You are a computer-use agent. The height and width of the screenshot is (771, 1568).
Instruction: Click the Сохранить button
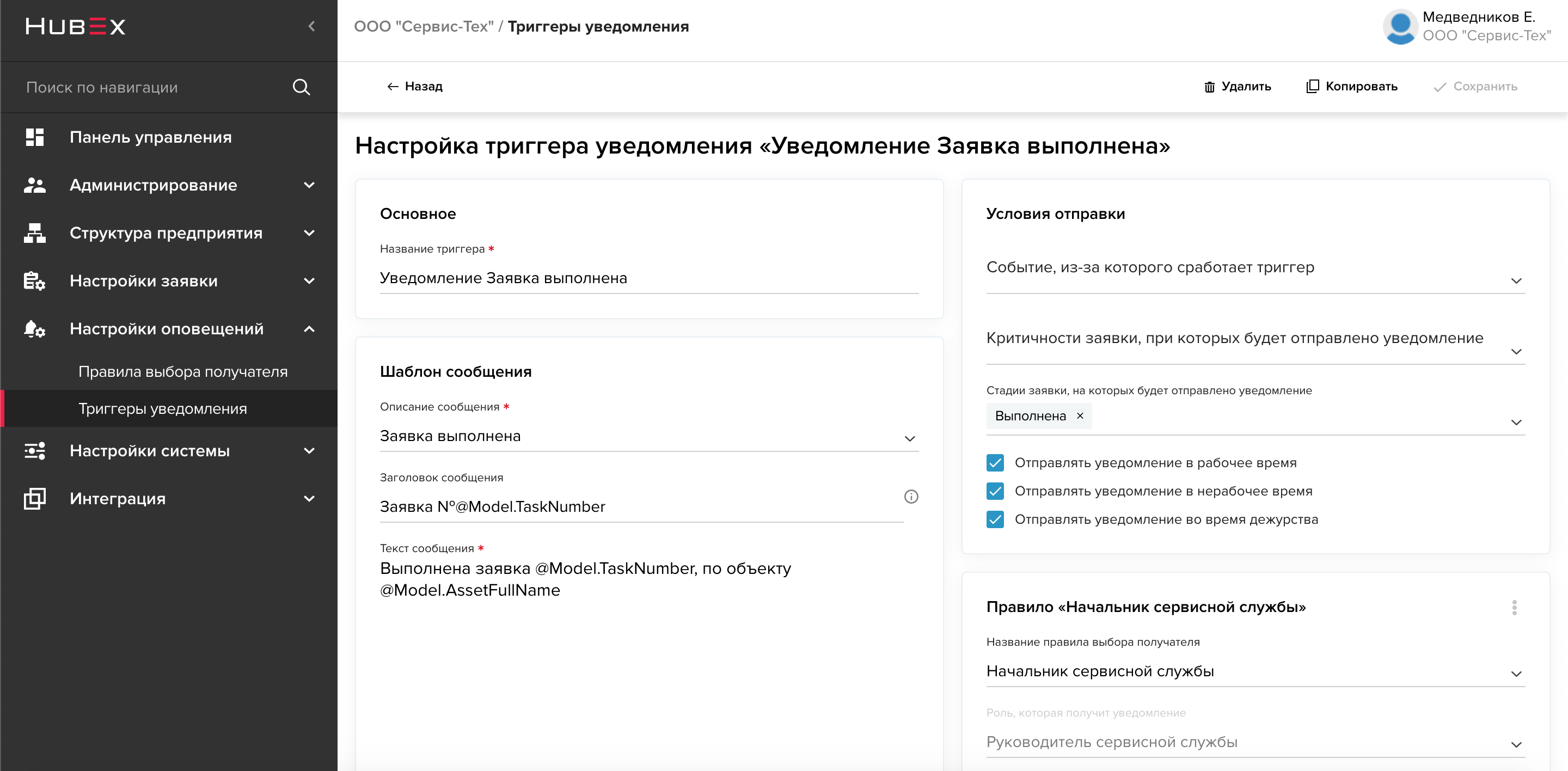click(1475, 87)
